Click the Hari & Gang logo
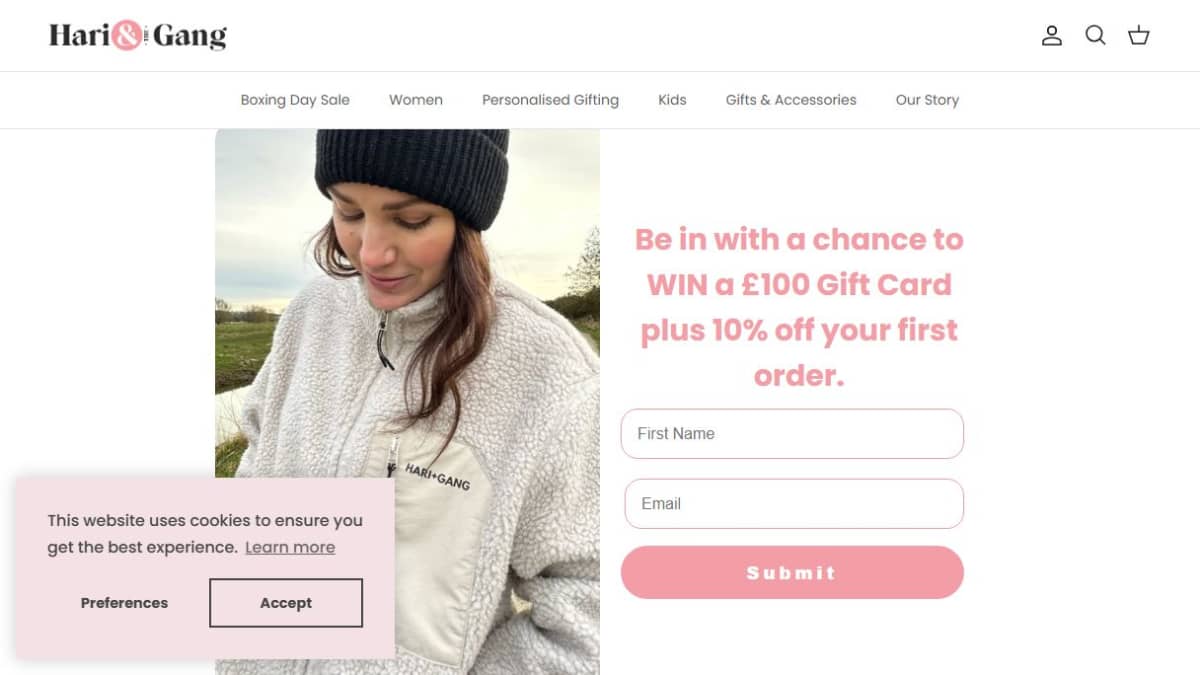The image size is (1200, 675). click(138, 36)
